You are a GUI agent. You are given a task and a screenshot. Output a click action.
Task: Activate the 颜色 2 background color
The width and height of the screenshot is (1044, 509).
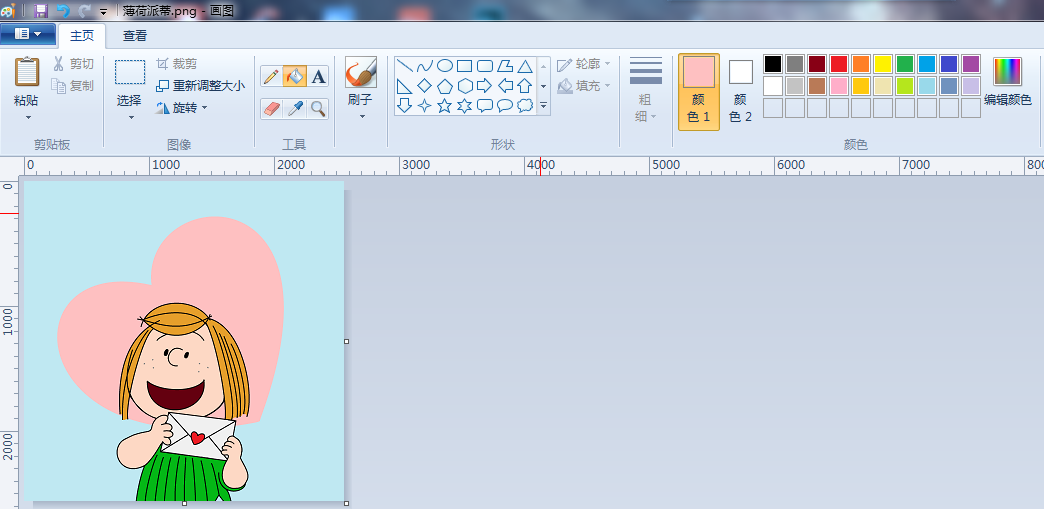[x=740, y=92]
